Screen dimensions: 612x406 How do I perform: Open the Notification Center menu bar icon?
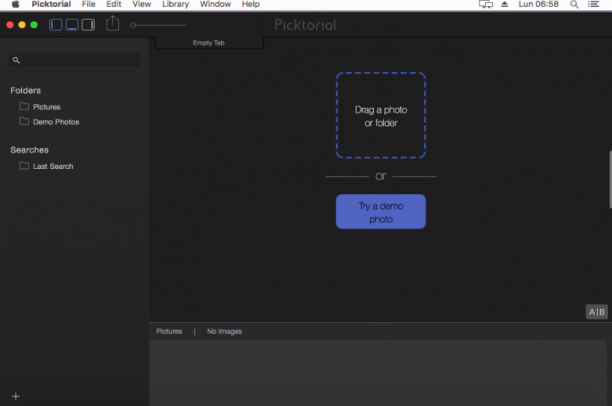click(593, 5)
